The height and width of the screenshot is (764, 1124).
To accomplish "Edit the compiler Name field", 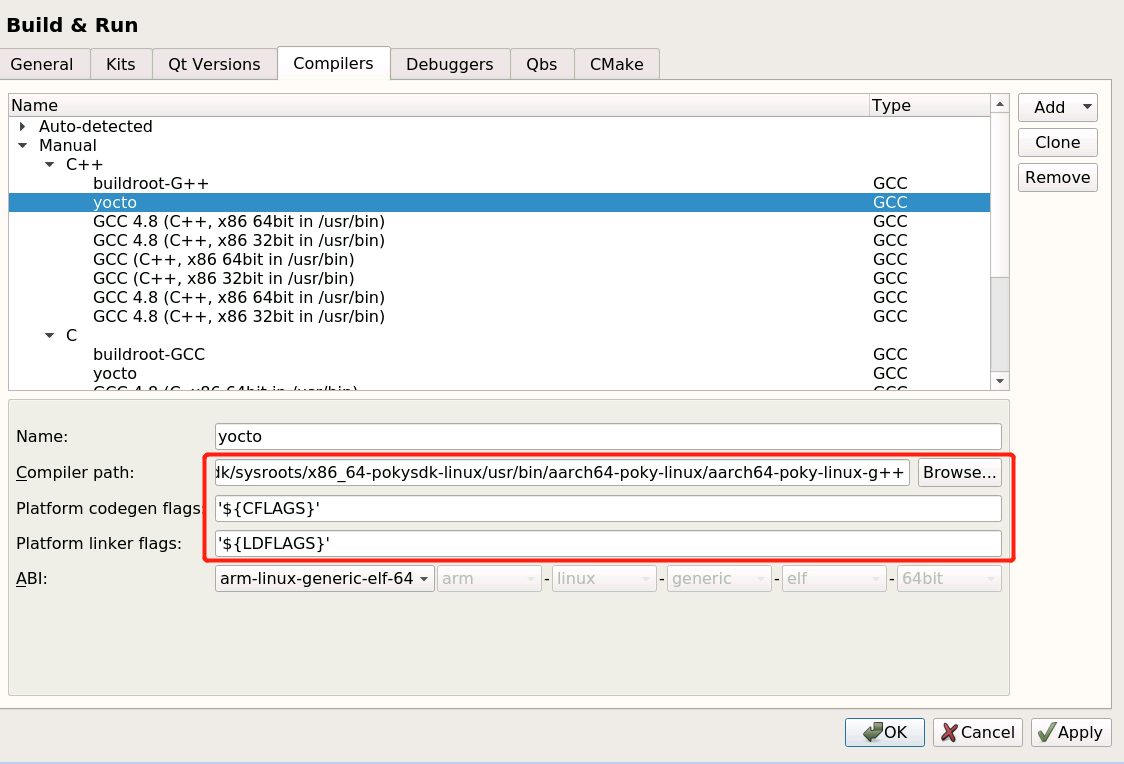I will [606, 436].
